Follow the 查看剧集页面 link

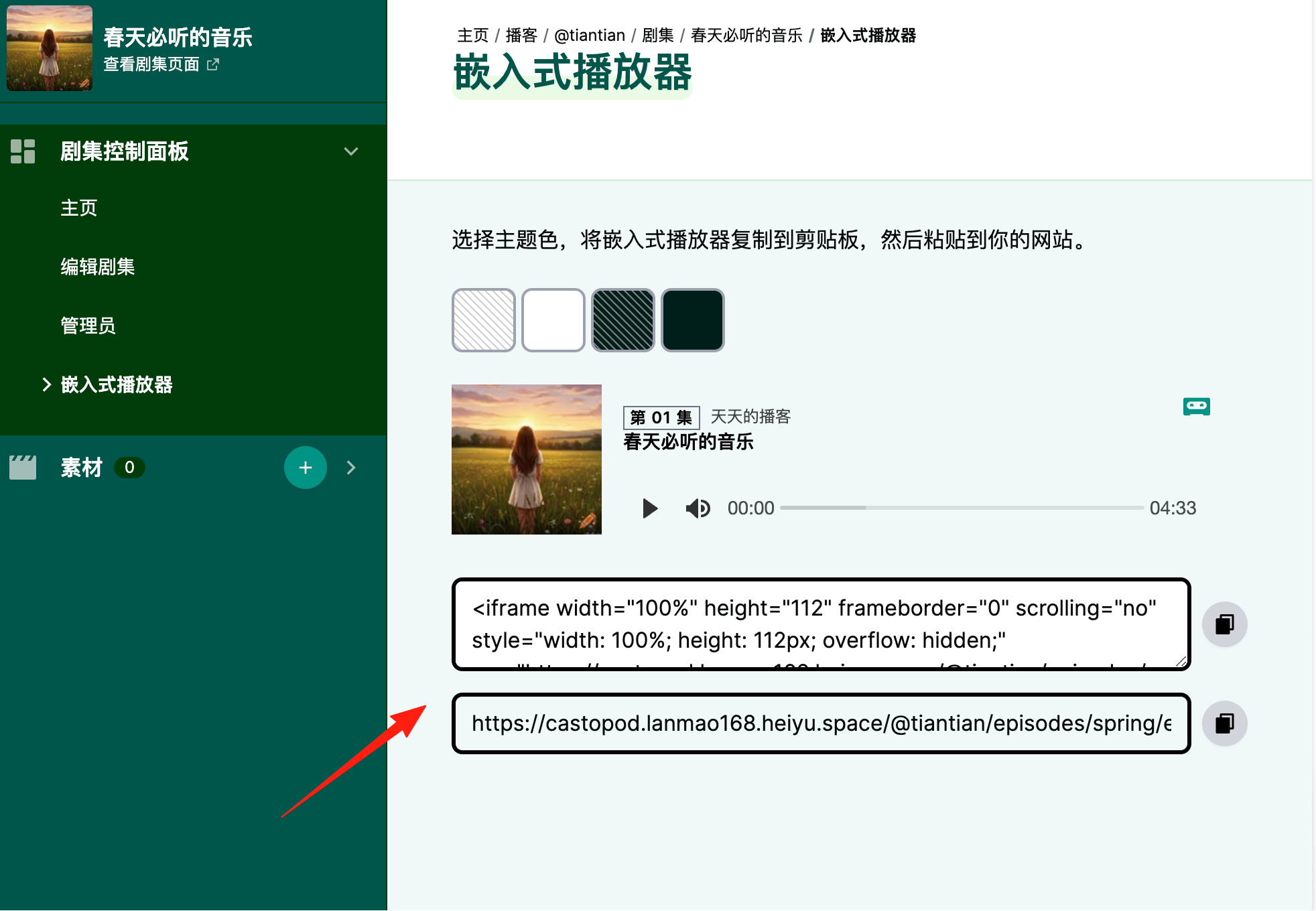pyautogui.click(x=152, y=64)
